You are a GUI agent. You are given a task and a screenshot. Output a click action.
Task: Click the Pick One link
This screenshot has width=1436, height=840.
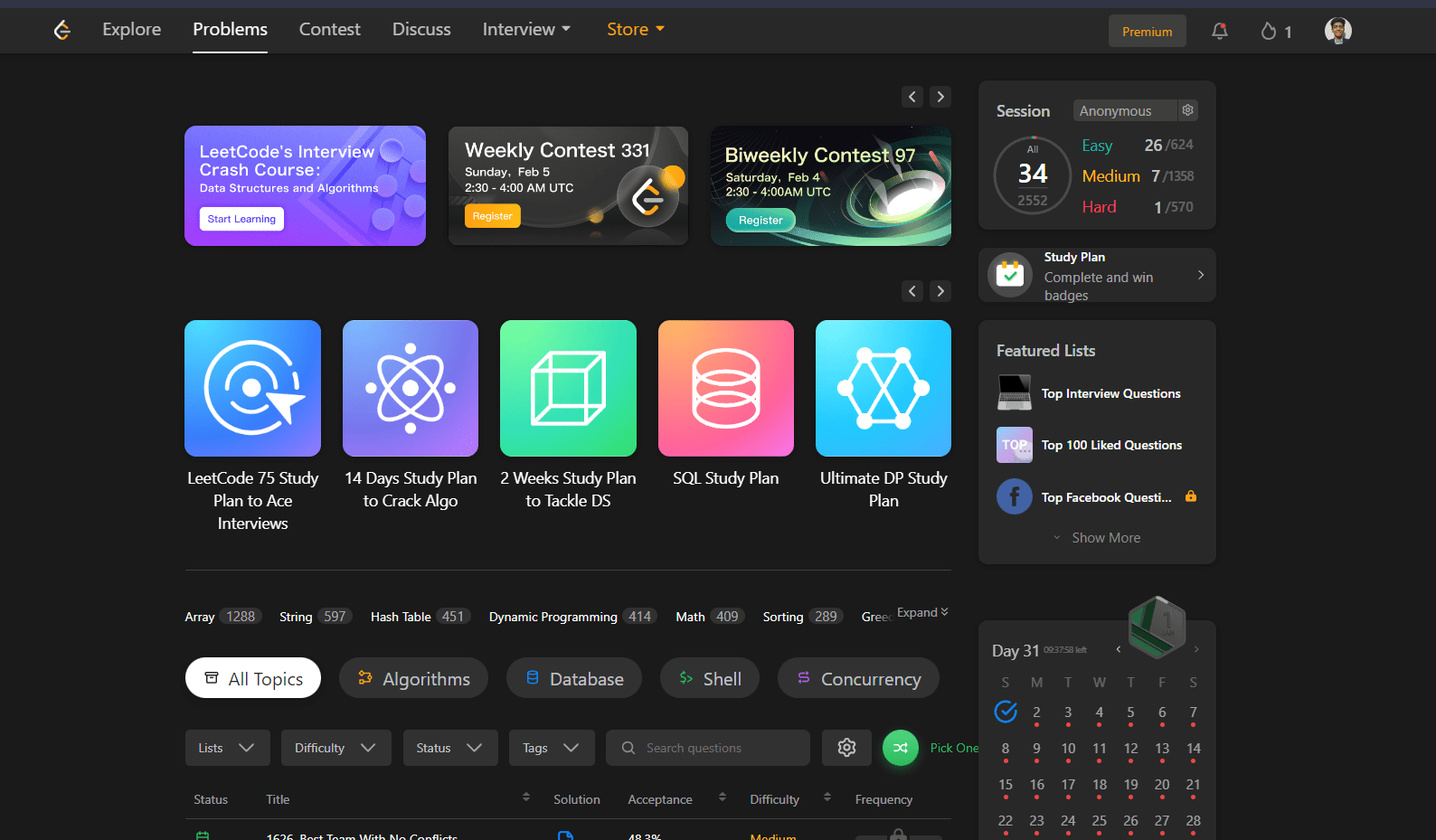click(954, 748)
